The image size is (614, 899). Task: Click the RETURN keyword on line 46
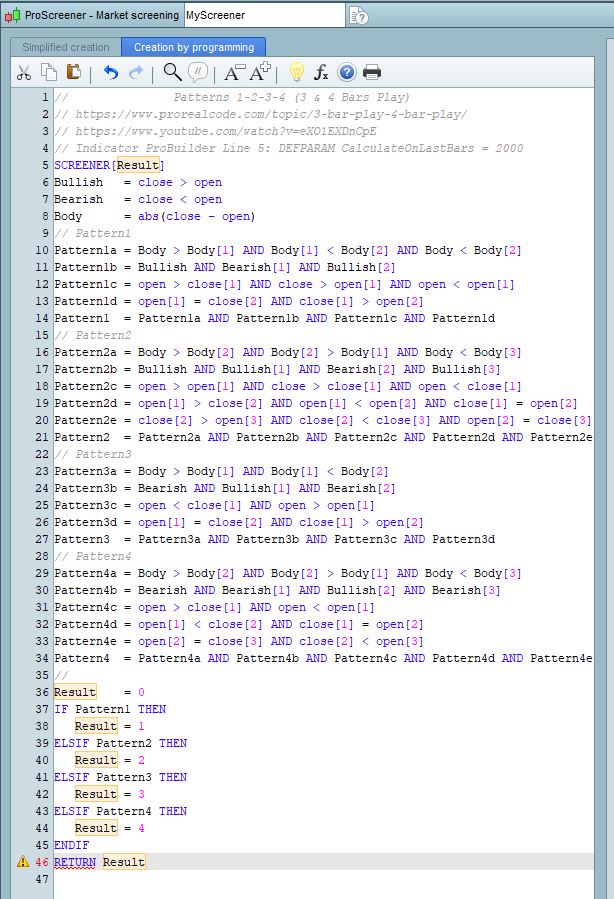75,862
